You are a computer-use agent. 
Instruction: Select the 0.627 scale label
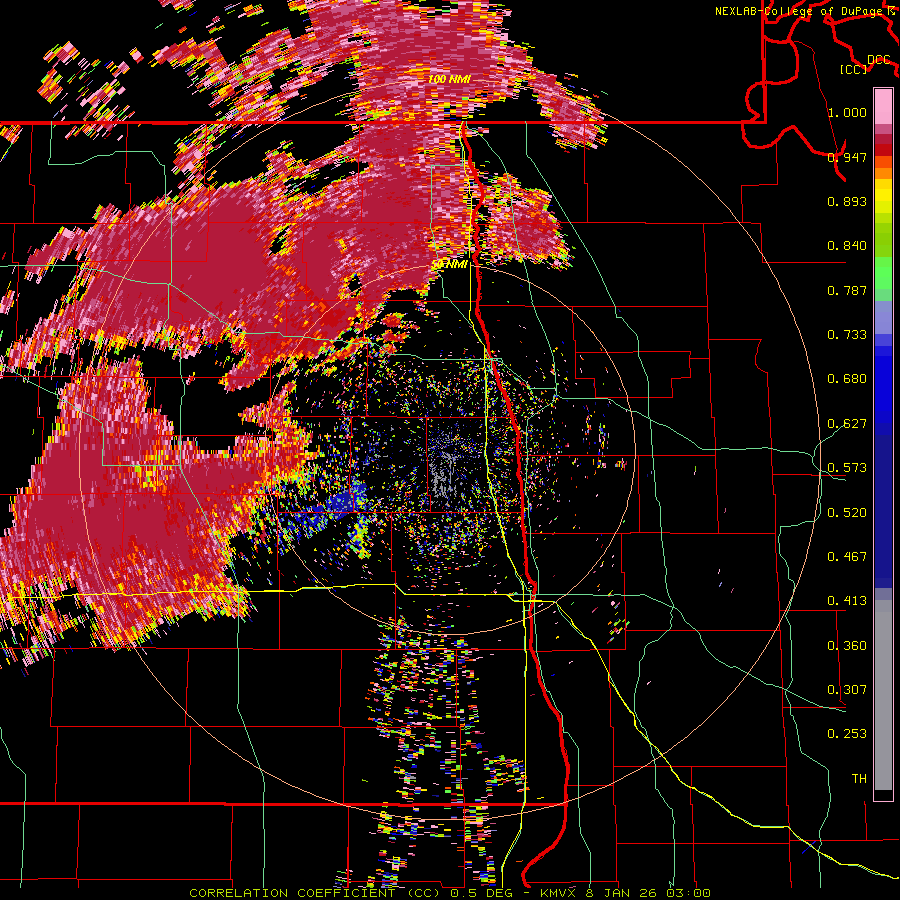tap(847, 424)
